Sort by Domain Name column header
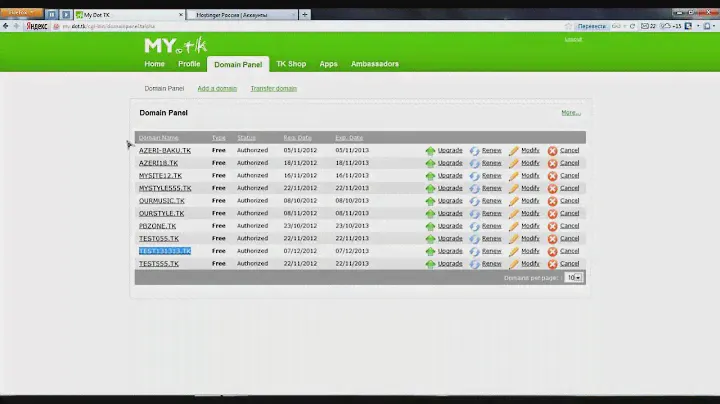Screen dimensions: 720x404 tap(158, 137)
